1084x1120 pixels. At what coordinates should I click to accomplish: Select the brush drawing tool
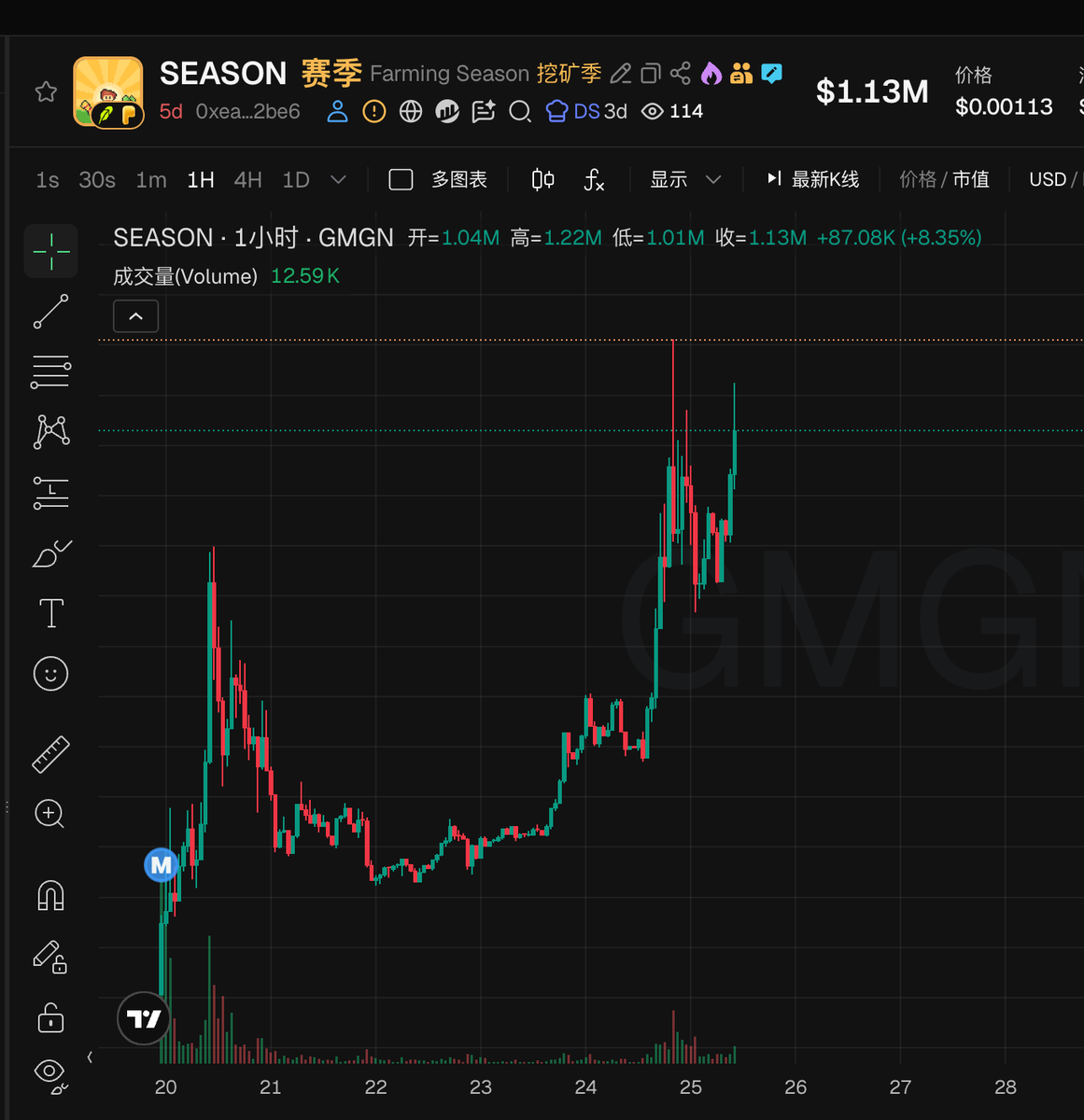tap(51, 553)
